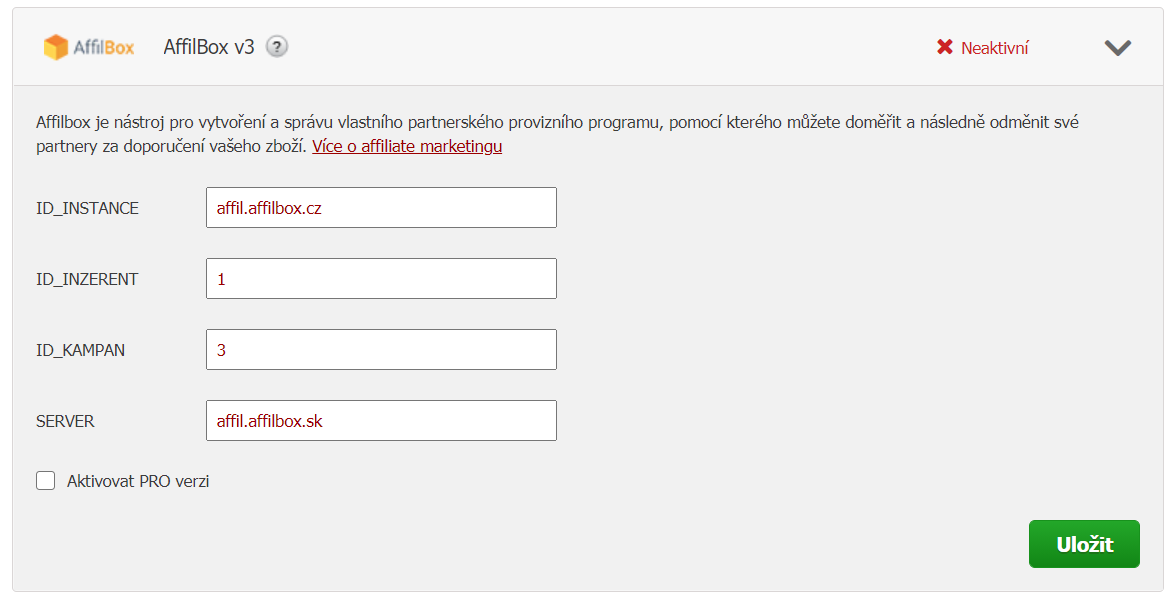
Task: Focus the ID_INZERENT input field
Action: point(381,278)
